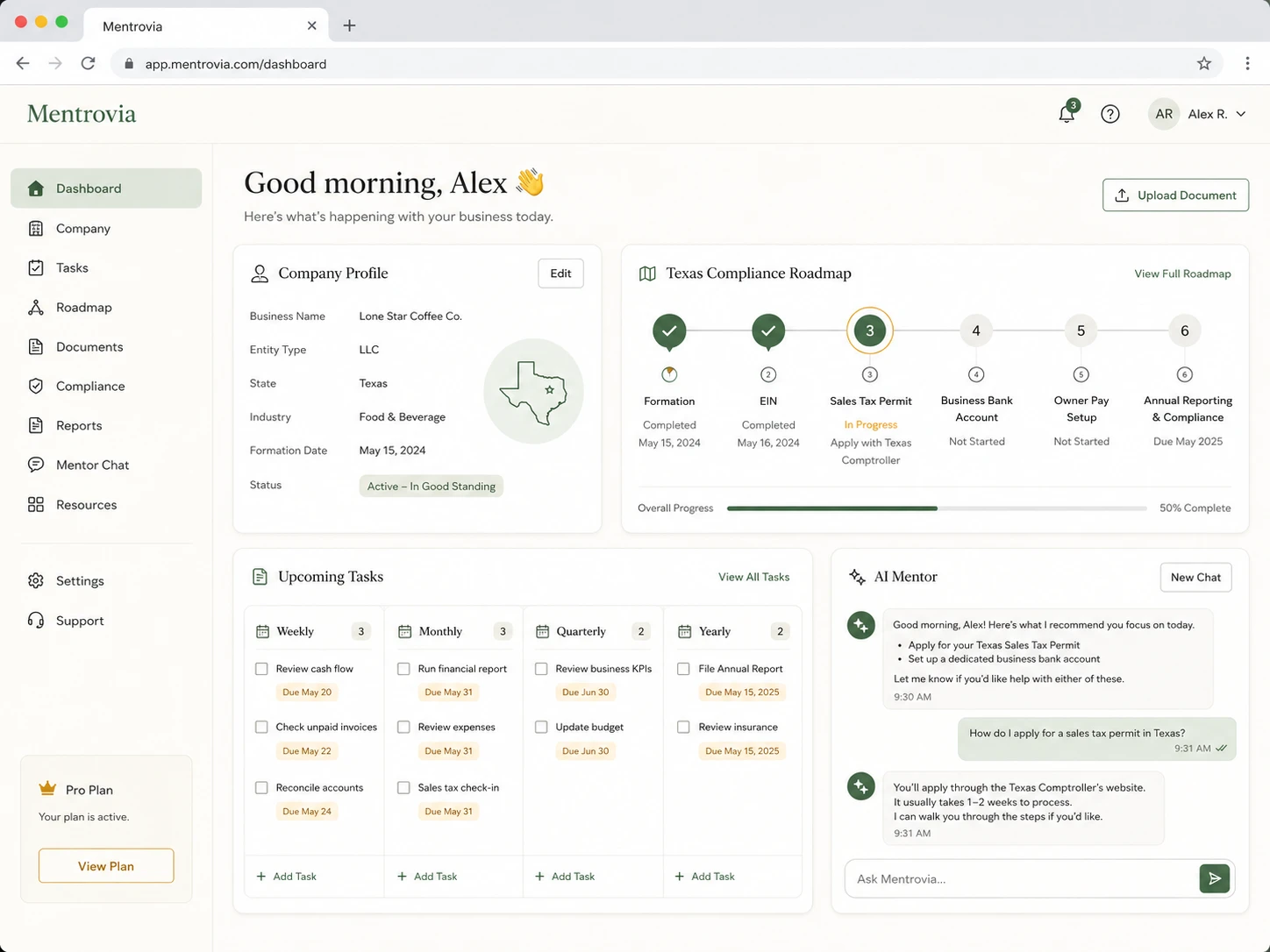Open notifications bell icon
The image size is (1270, 952).
click(1067, 114)
